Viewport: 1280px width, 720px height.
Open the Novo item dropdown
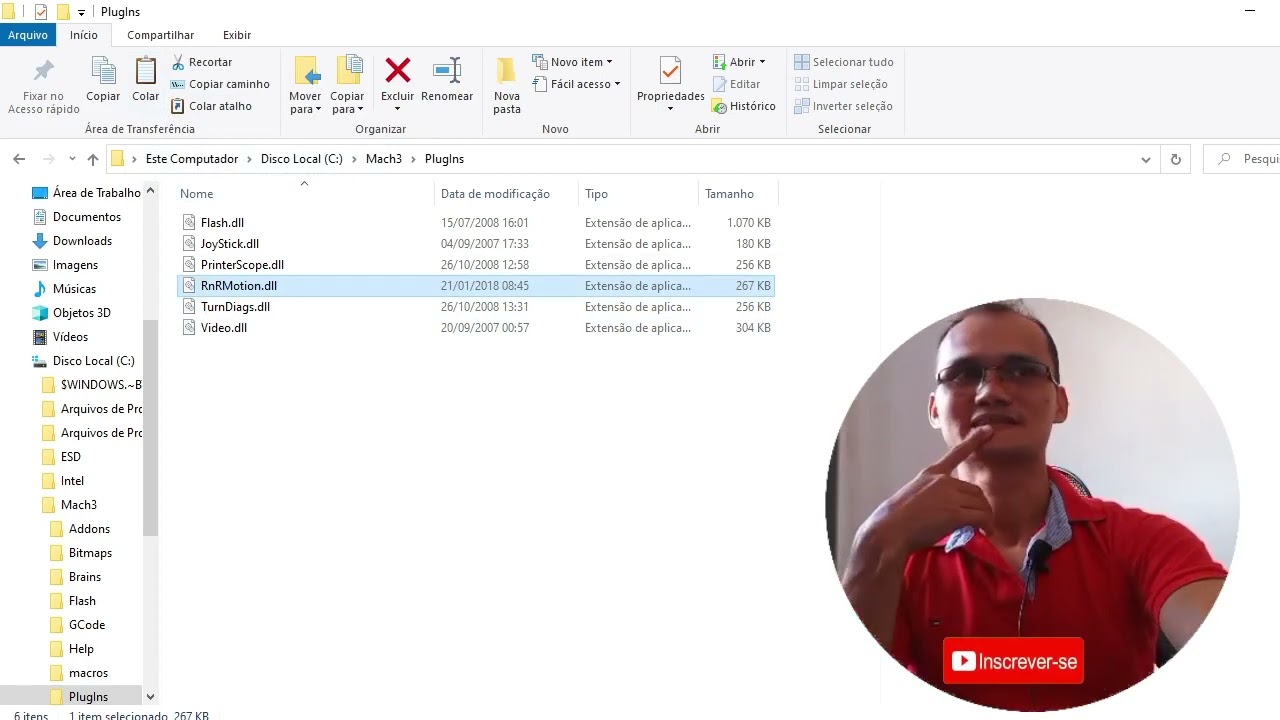(572, 62)
